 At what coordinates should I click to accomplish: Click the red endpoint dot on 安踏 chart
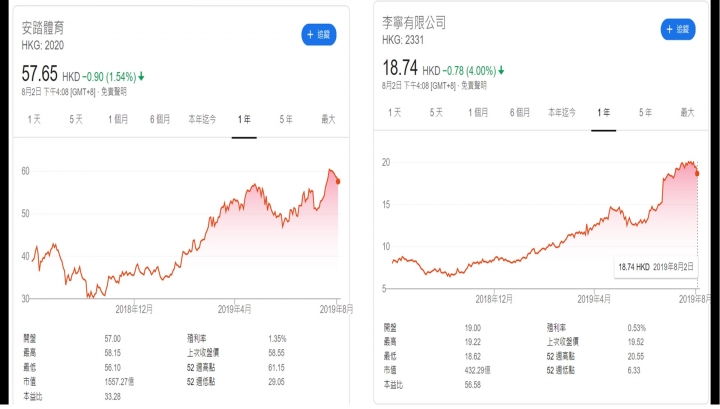[338, 182]
